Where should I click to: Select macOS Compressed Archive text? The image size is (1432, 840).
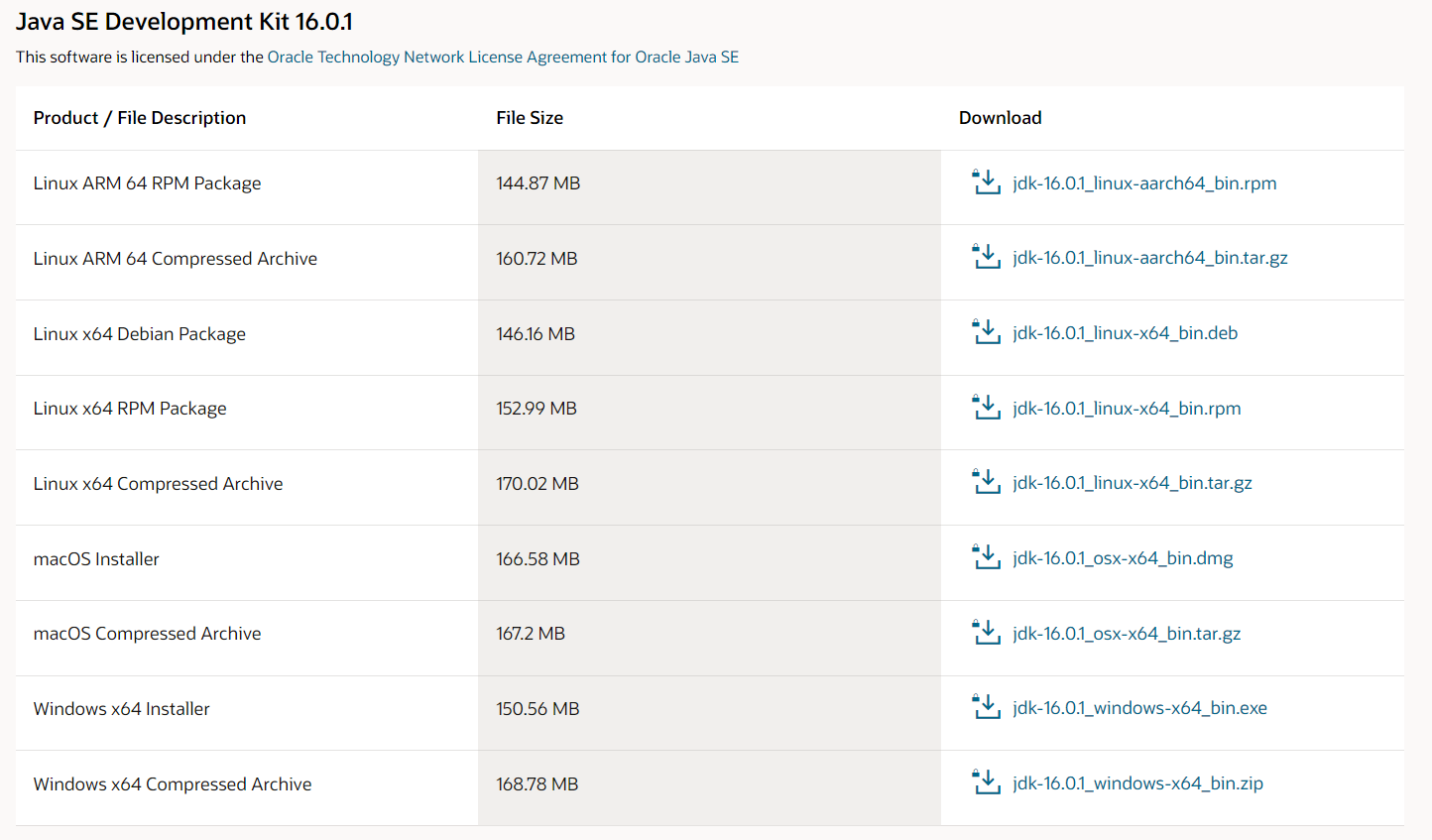point(148,634)
